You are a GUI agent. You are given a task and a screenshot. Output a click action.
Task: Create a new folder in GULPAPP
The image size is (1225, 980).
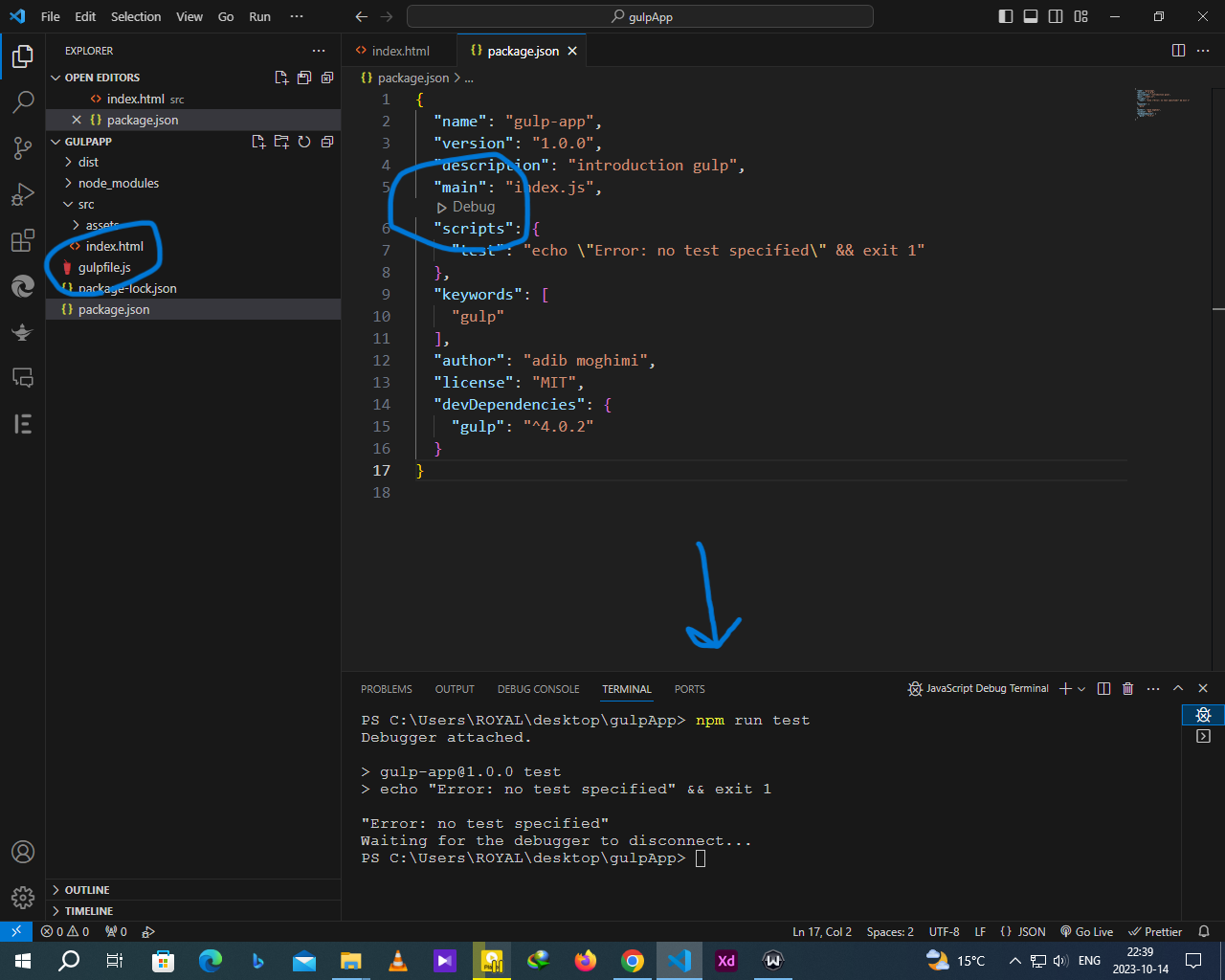281,142
